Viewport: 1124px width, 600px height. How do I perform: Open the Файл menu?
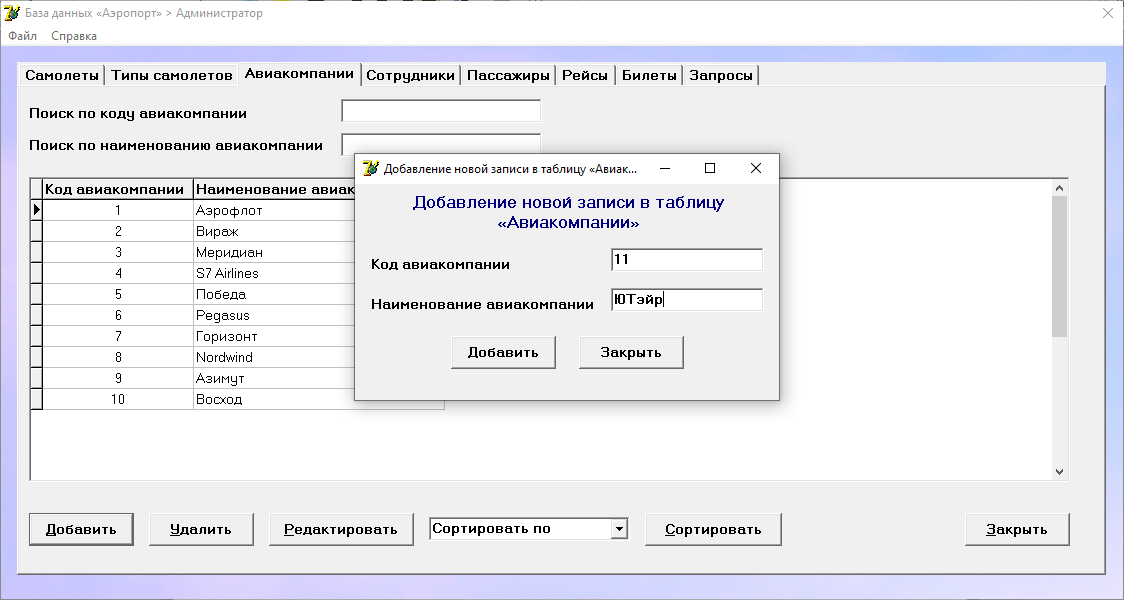click(22, 36)
